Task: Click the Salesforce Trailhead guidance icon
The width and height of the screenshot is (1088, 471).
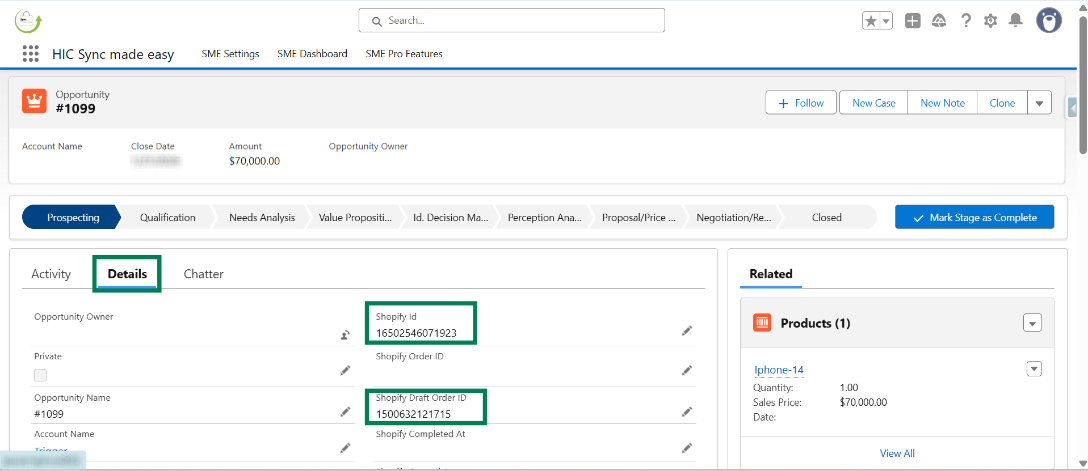Action: pos(939,21)
